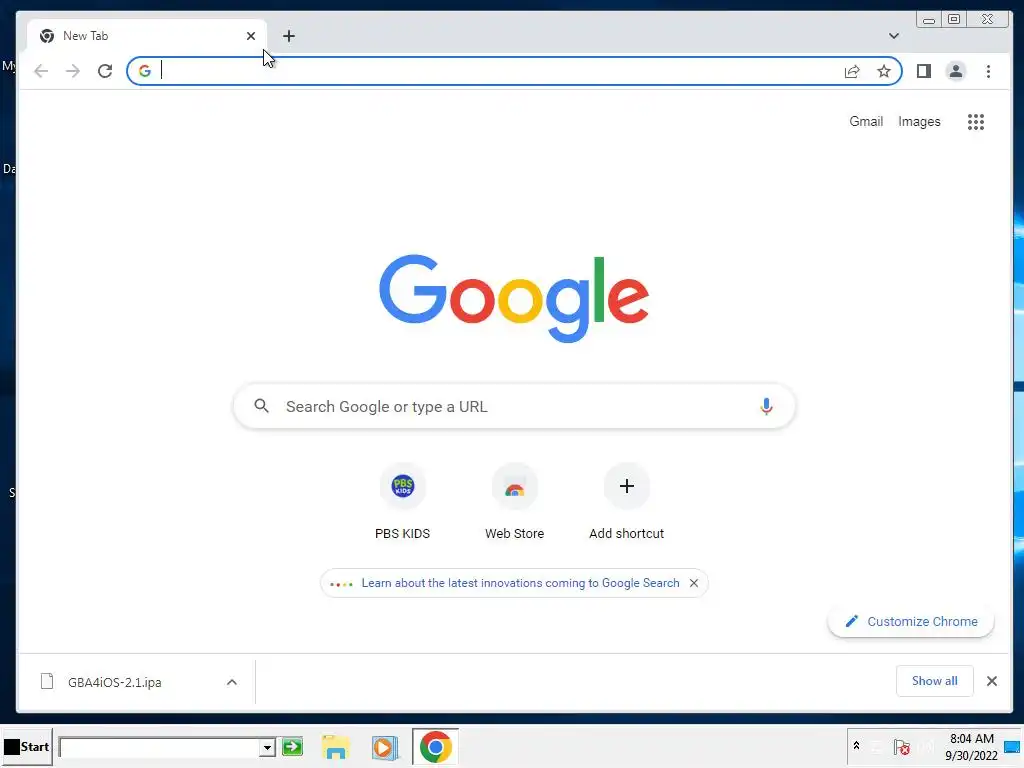Viewport: 1024px width, 768px height.
Task: Click the Start button on taskbar
Action: click(x=27, y=746)
